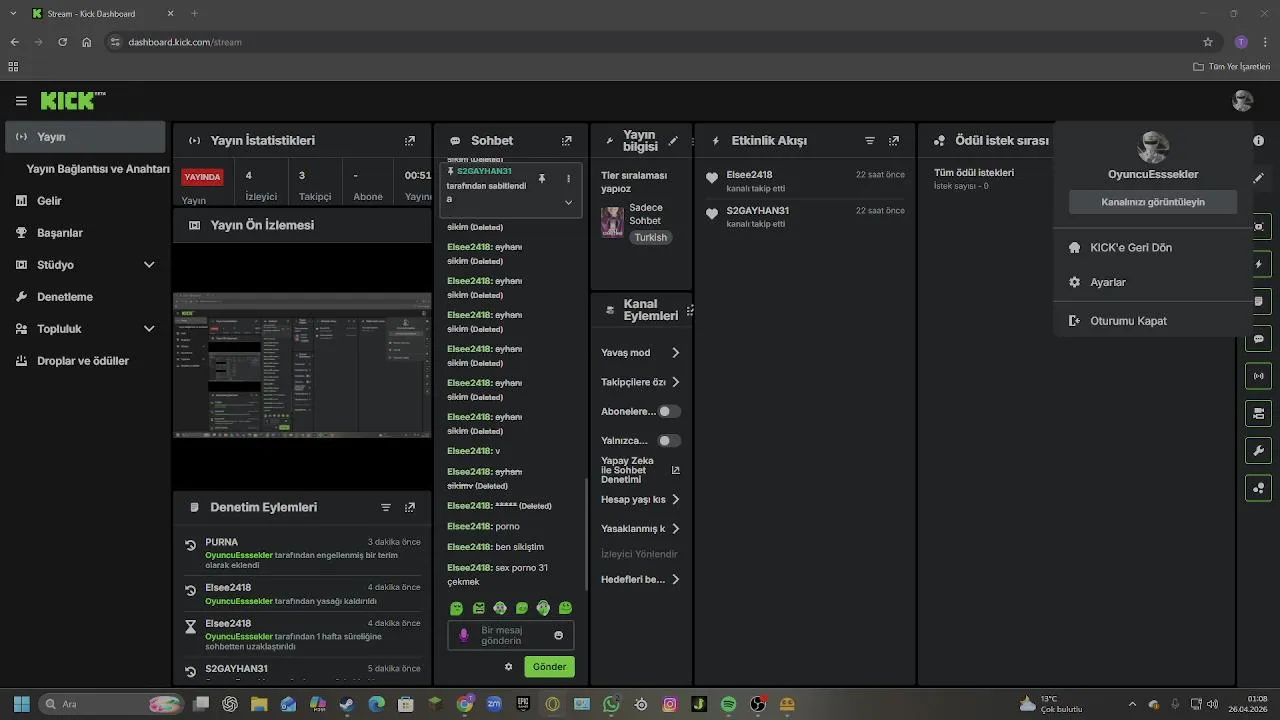Viewport: 1280px width, 720px height.
Task: Expand the Stüdyo sidebar section
Action: pyautogui.click(x=149, y=265)
